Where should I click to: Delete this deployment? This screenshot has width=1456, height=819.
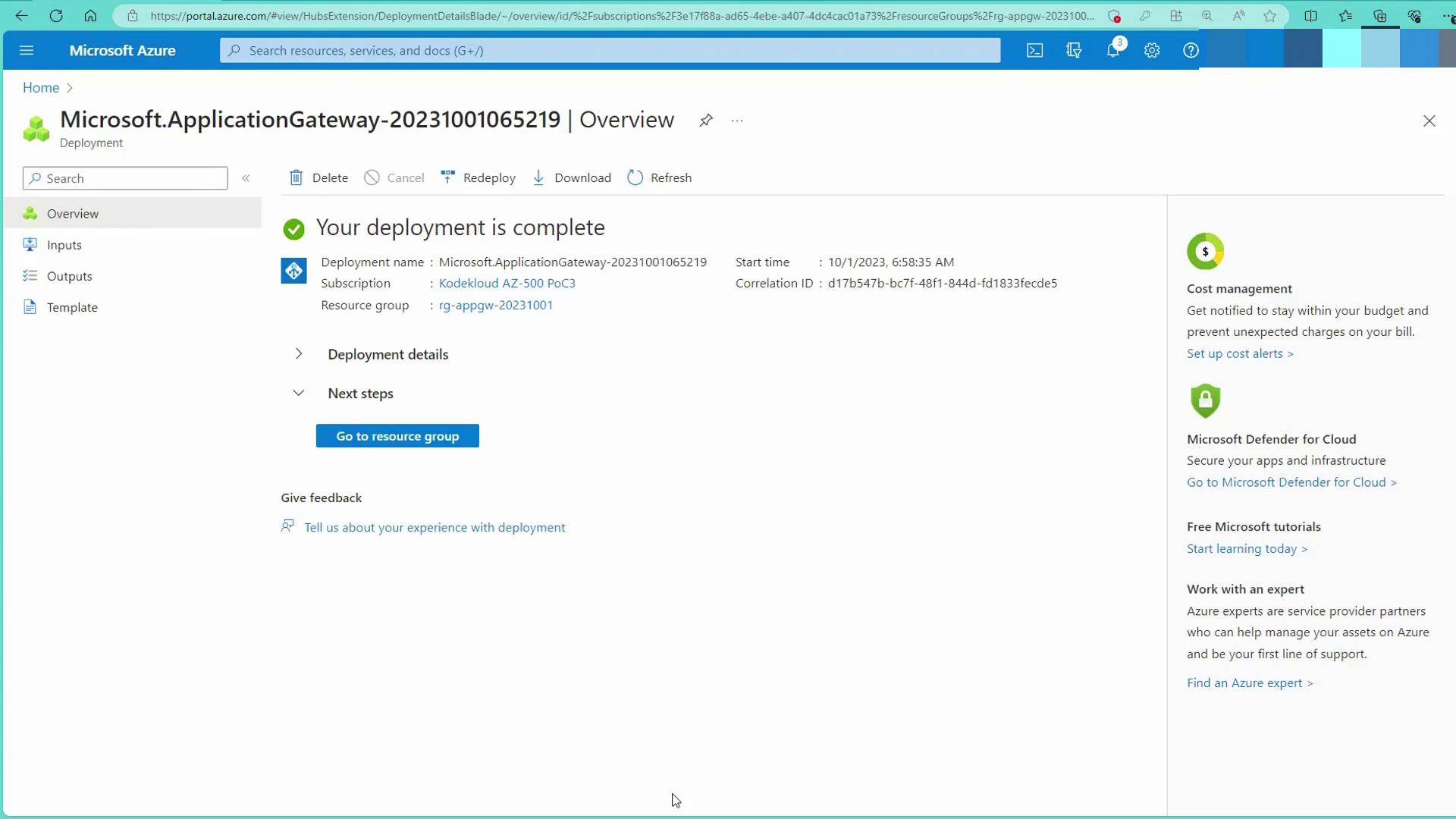[x=319, y=177]
